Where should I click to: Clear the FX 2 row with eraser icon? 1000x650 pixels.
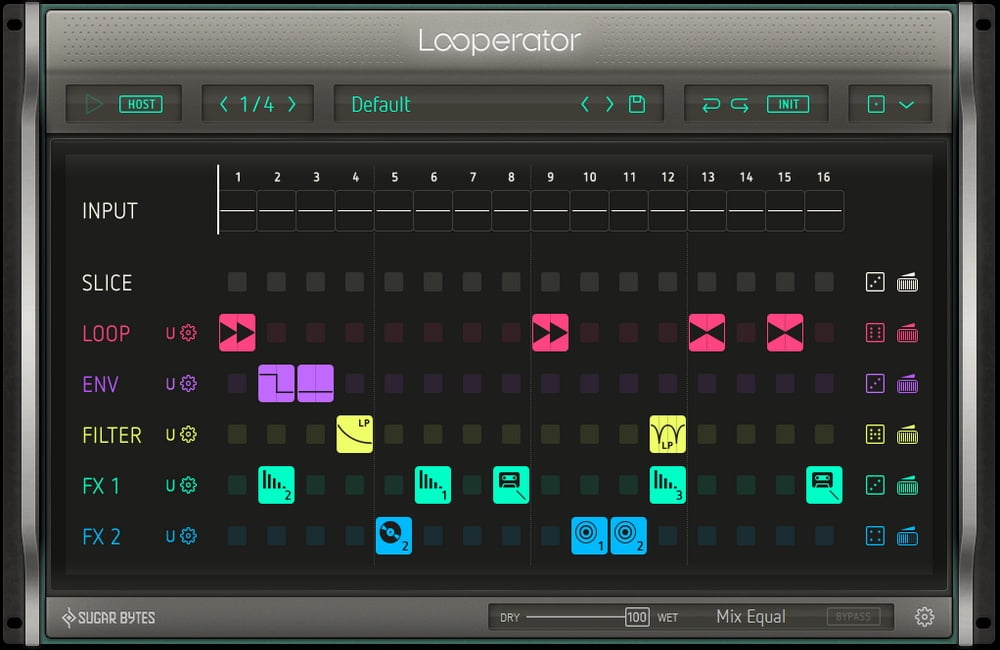(x=908, y=536)
